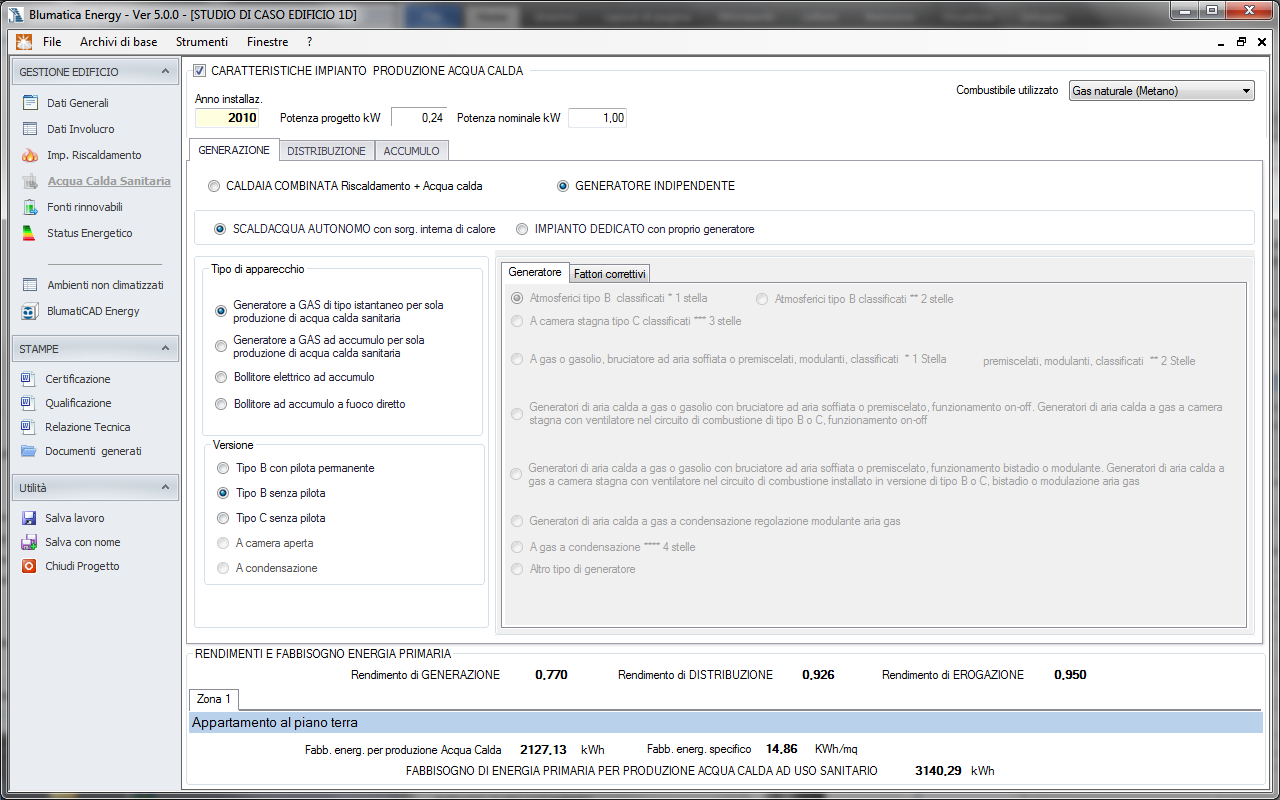Click the Relazione Tecnica icon
The width and height of the screenshot is (1280, 800).
pyautogui.click(x=28, y=427)
